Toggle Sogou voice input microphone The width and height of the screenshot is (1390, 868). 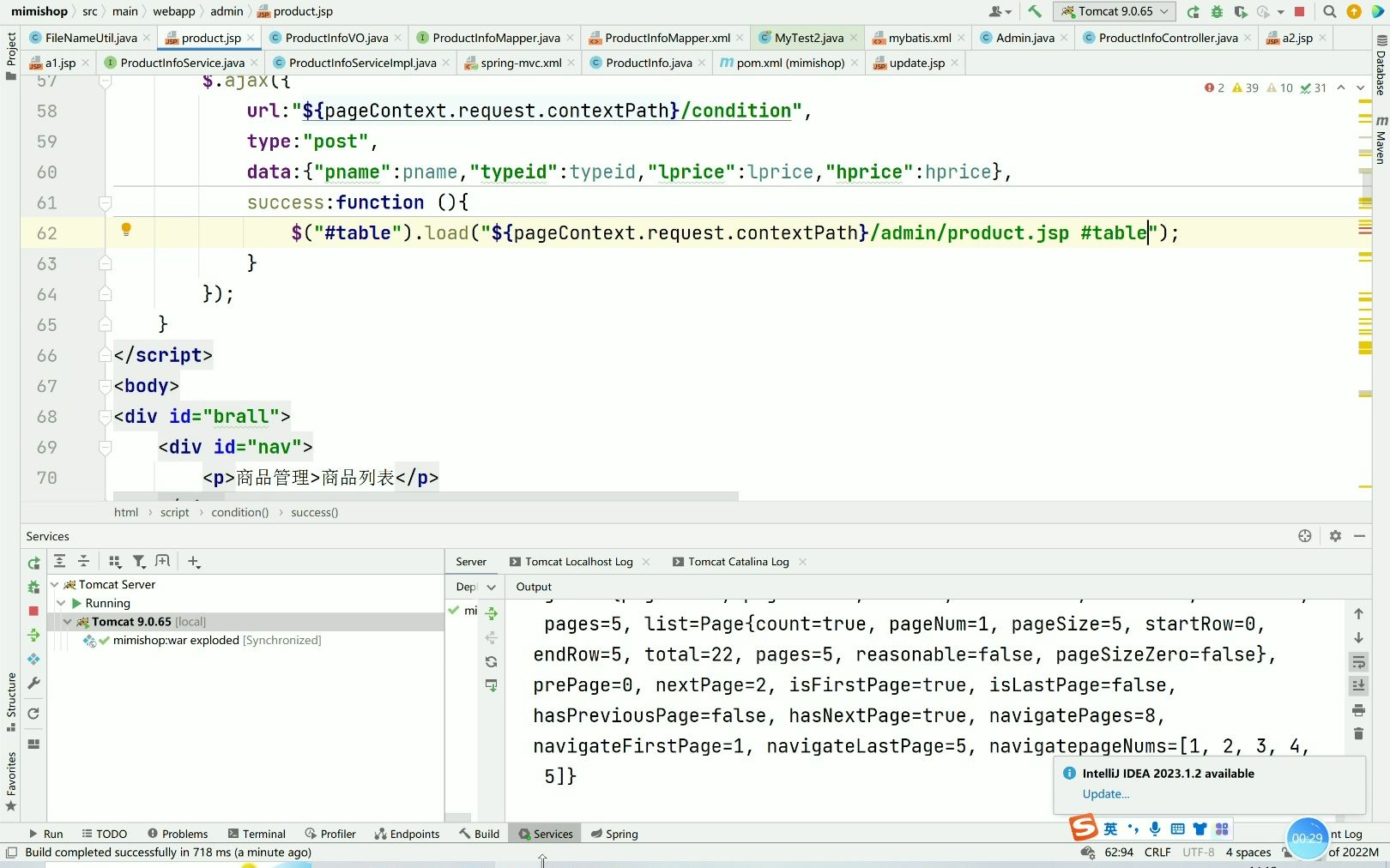pyautogui.click(x=1155, y=829)
